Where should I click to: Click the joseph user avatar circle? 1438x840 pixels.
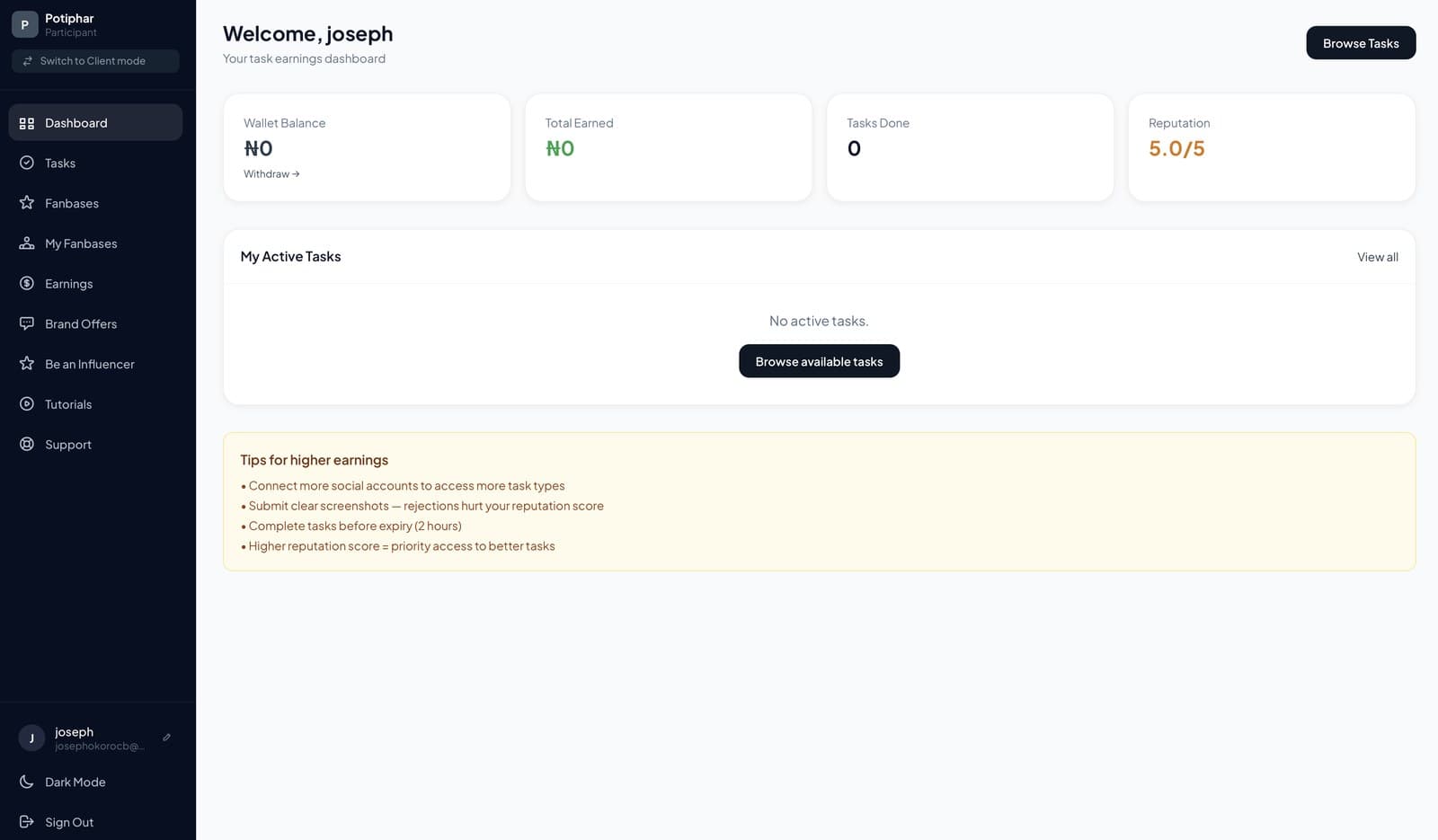[31, 738]
